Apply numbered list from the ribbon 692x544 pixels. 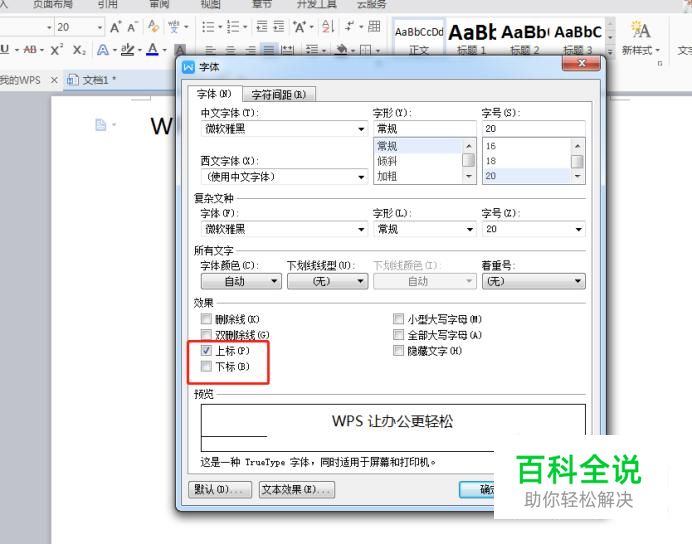[x=233, y=27]
